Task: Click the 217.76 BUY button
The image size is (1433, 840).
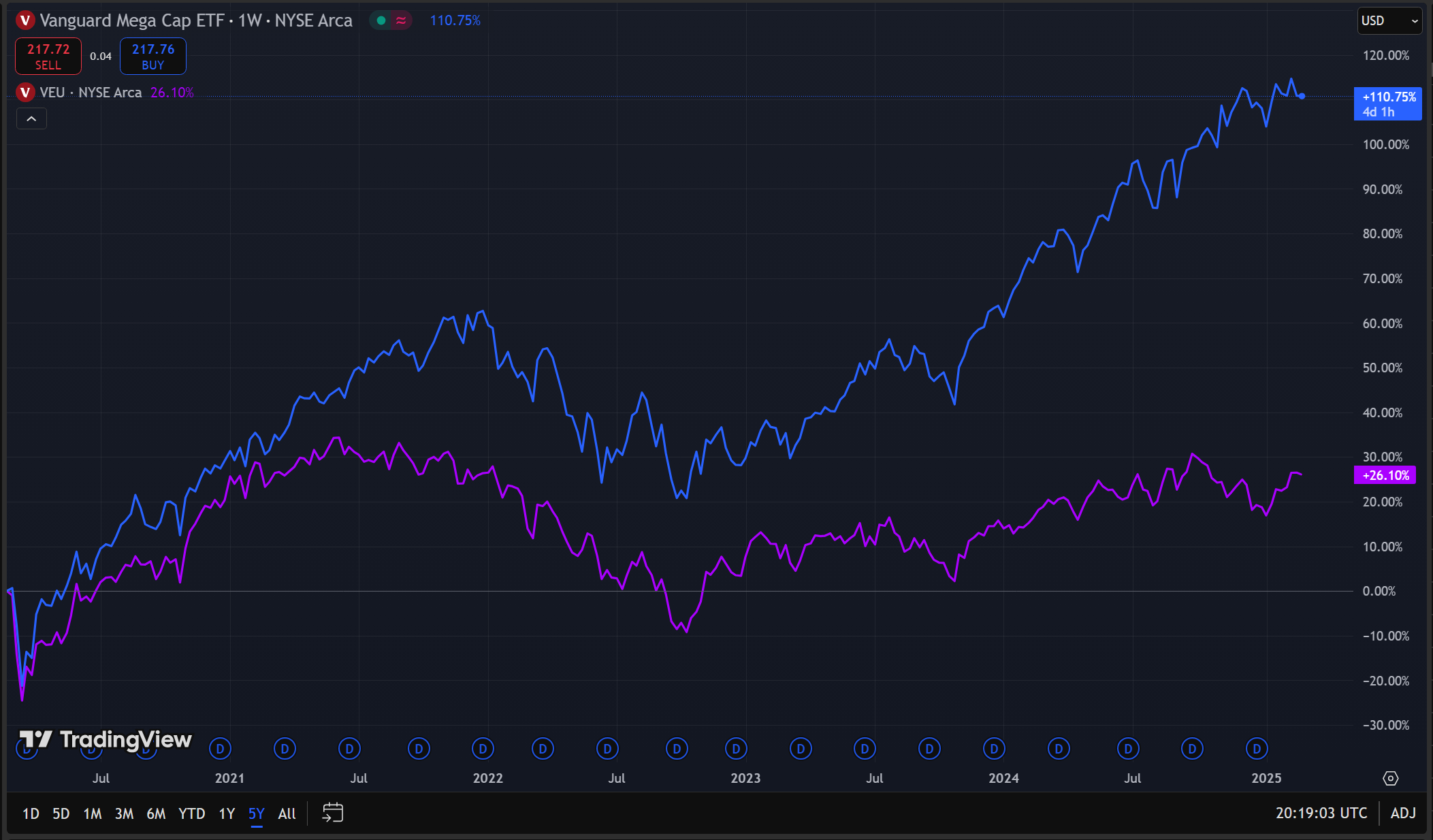Action: point(153,56)
